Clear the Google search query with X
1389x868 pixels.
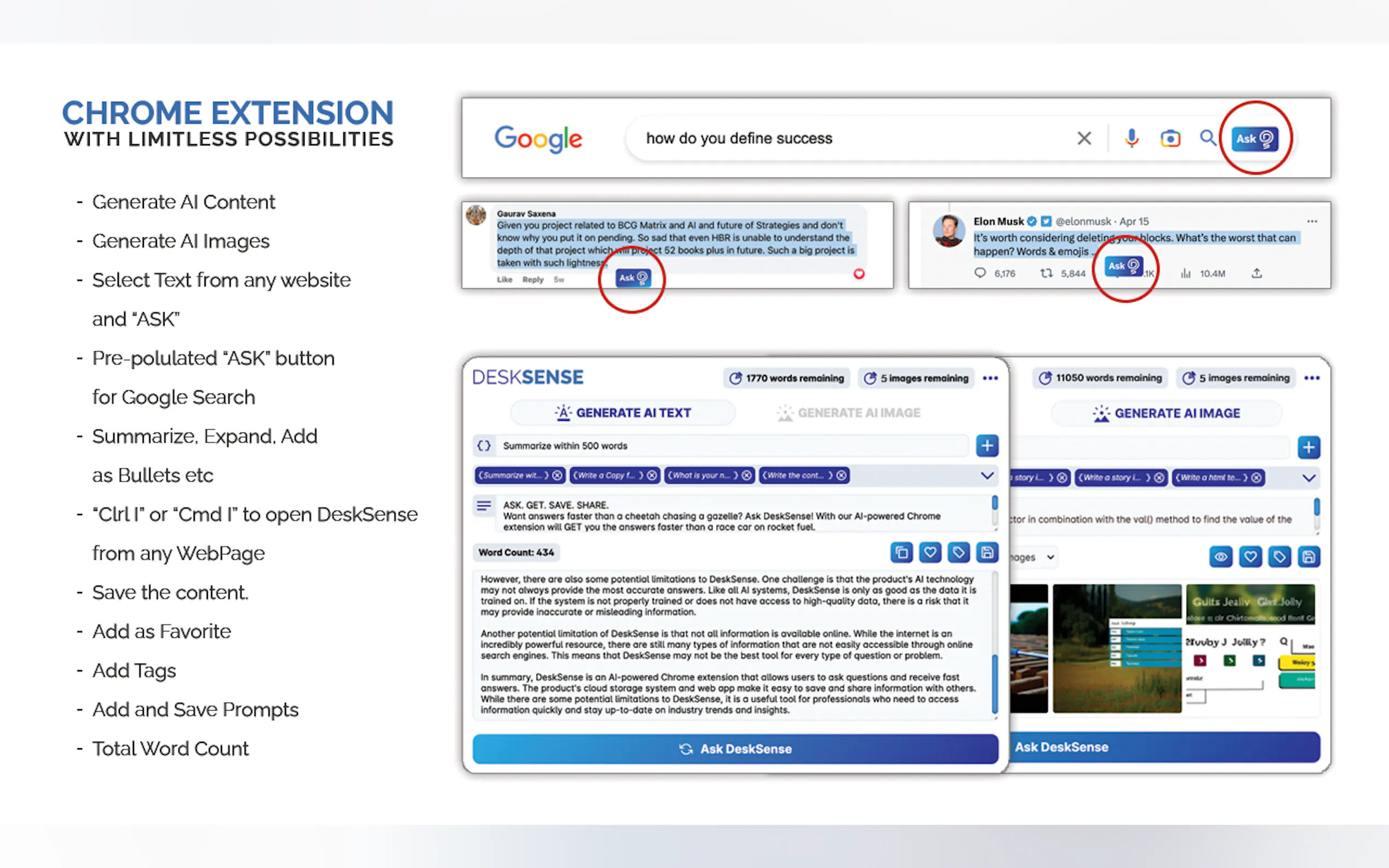click(1083, 138)
